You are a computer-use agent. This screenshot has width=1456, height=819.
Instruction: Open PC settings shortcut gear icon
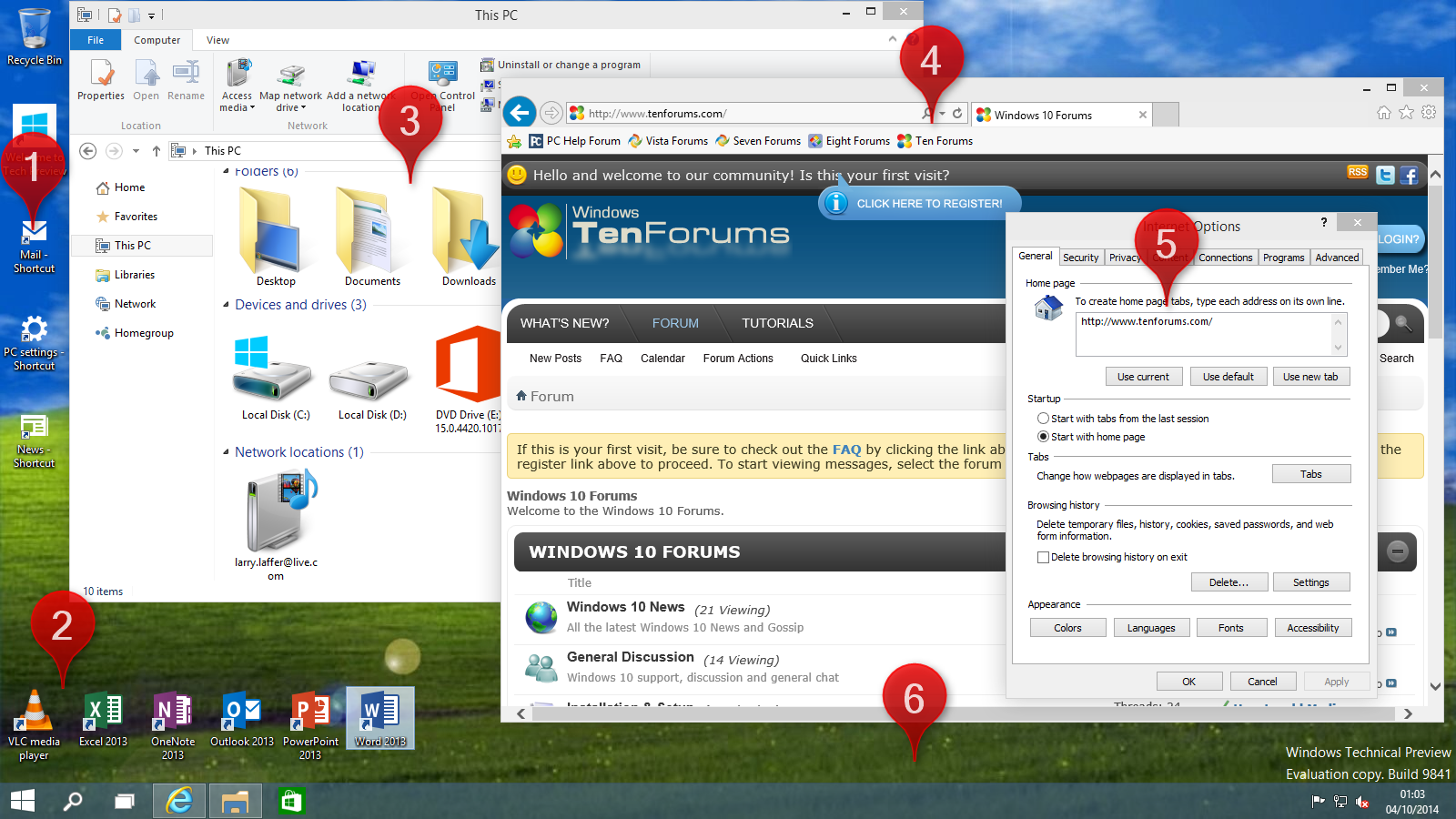[x=34, y=342]
